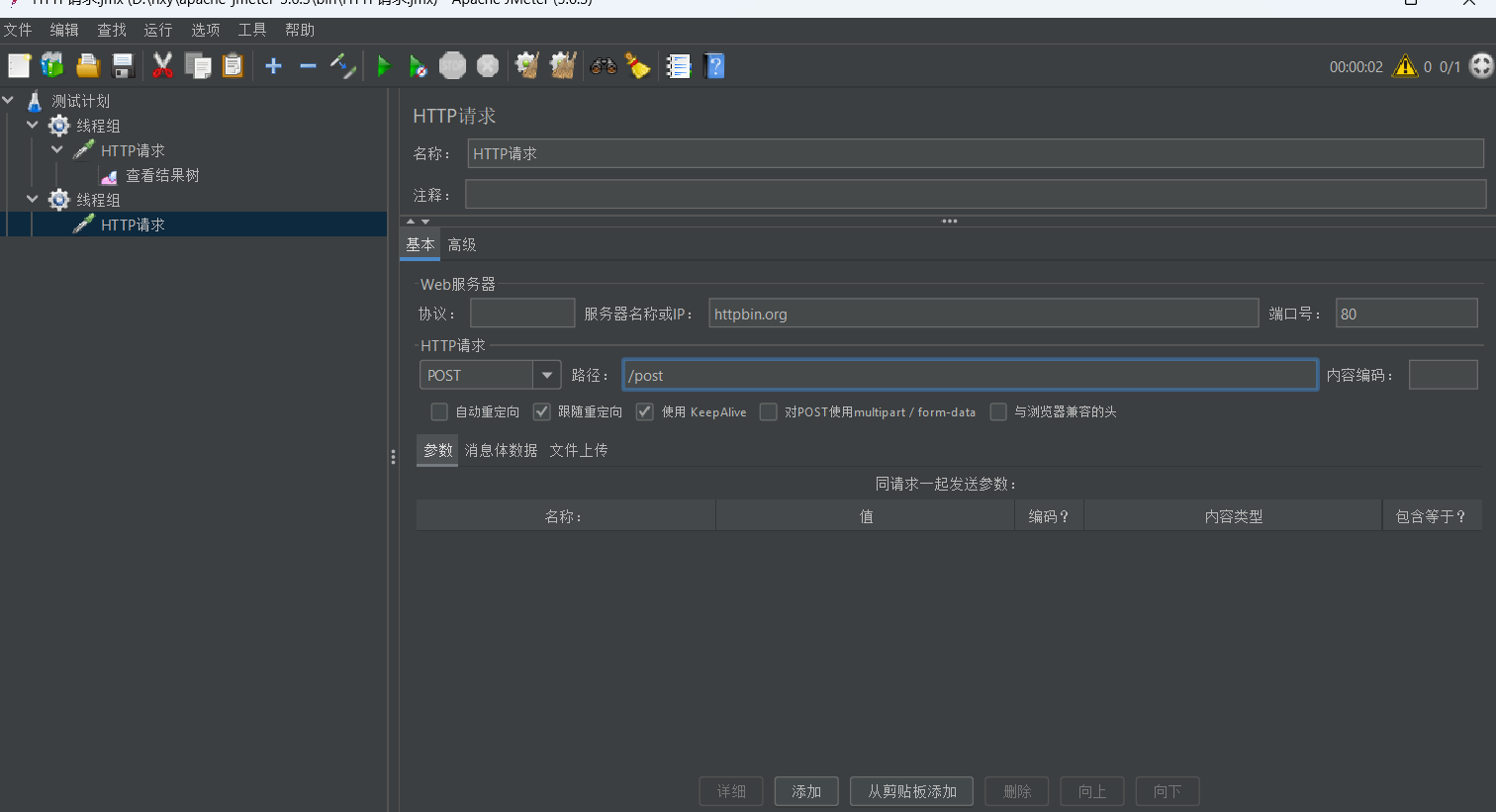Toggle enable/disable element icon
Screen dimensions: 1496x812
342,66
